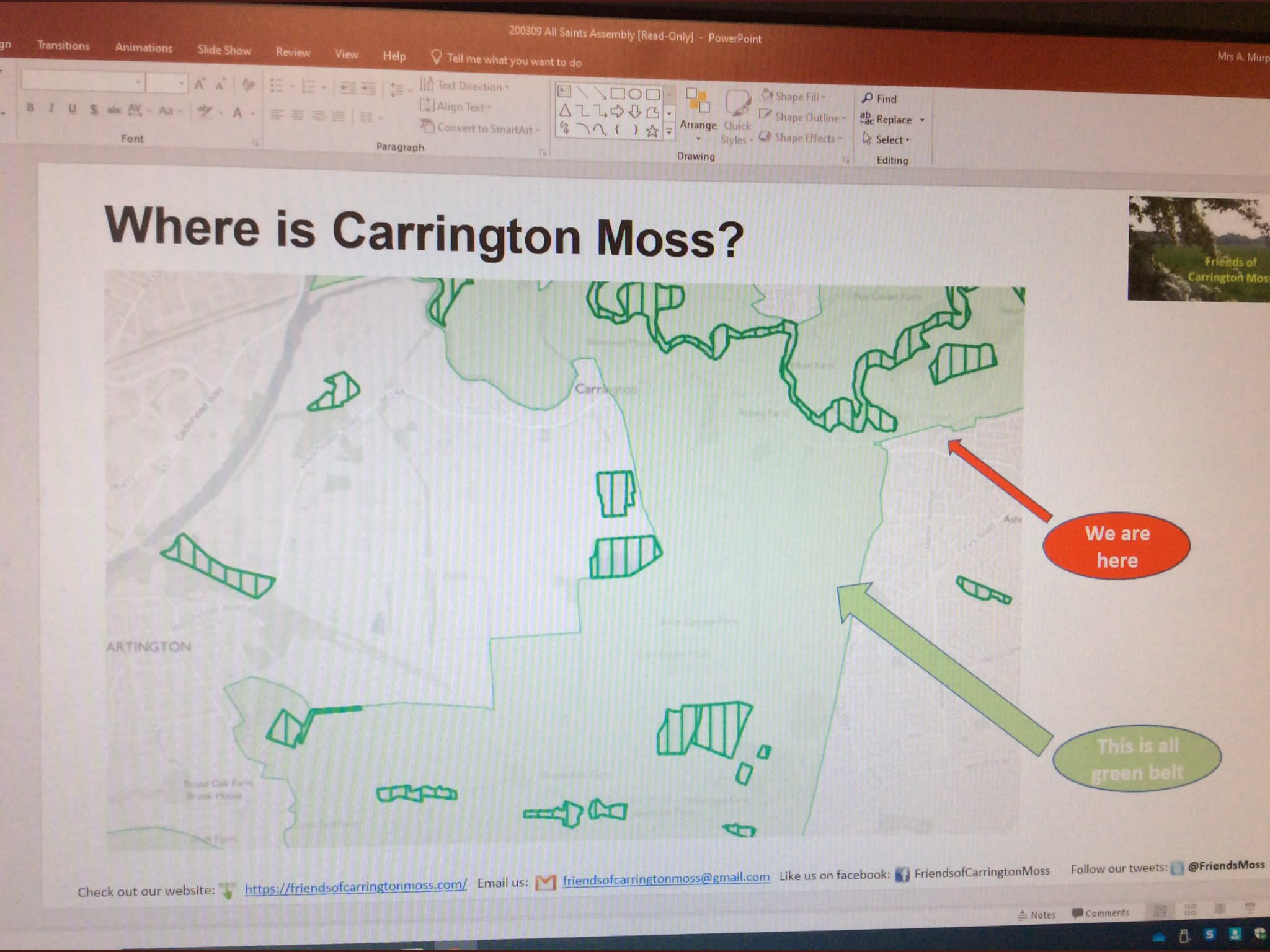Screen dimensions: 1270x952
Task: Open Font Color dropdown arrow
Action: pyautogui.click(x=252, y=113)
